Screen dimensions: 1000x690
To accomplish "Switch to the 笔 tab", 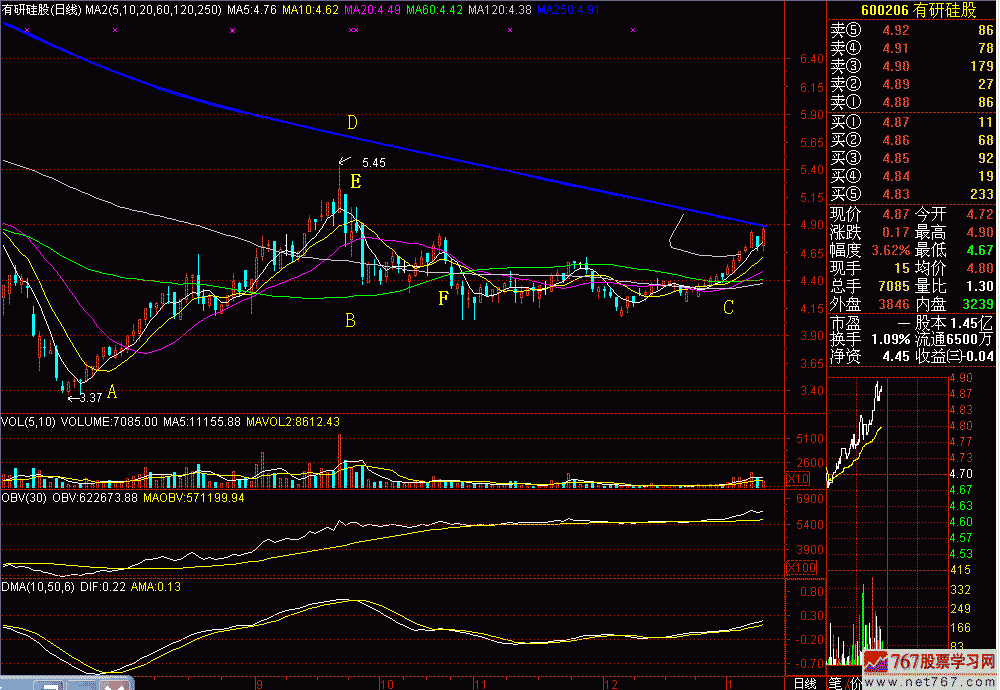I will (x=834, y=682).
